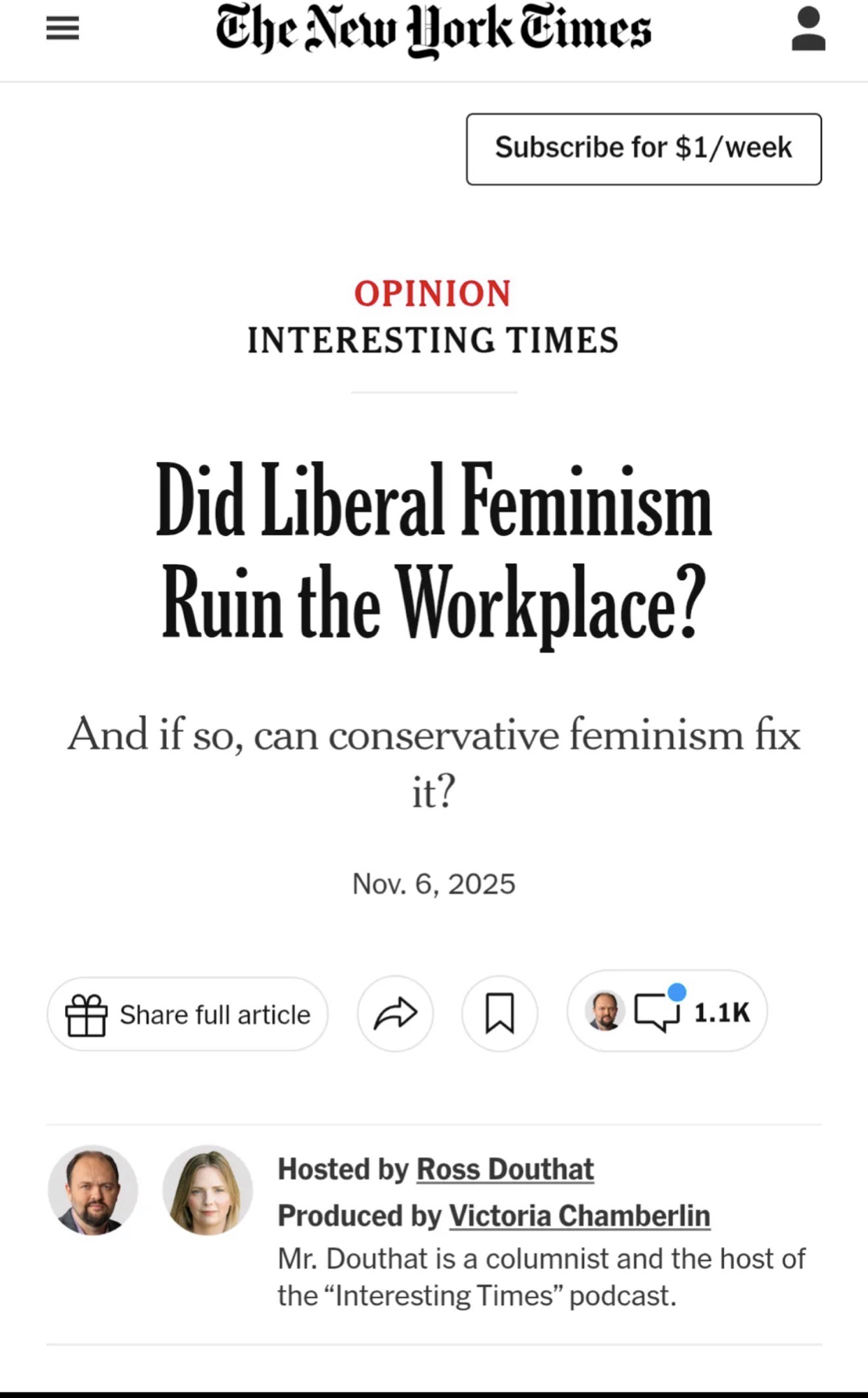Click the article headline text
The width and height of the screenshot is (868, 1398).
click(x=433, y=552)
